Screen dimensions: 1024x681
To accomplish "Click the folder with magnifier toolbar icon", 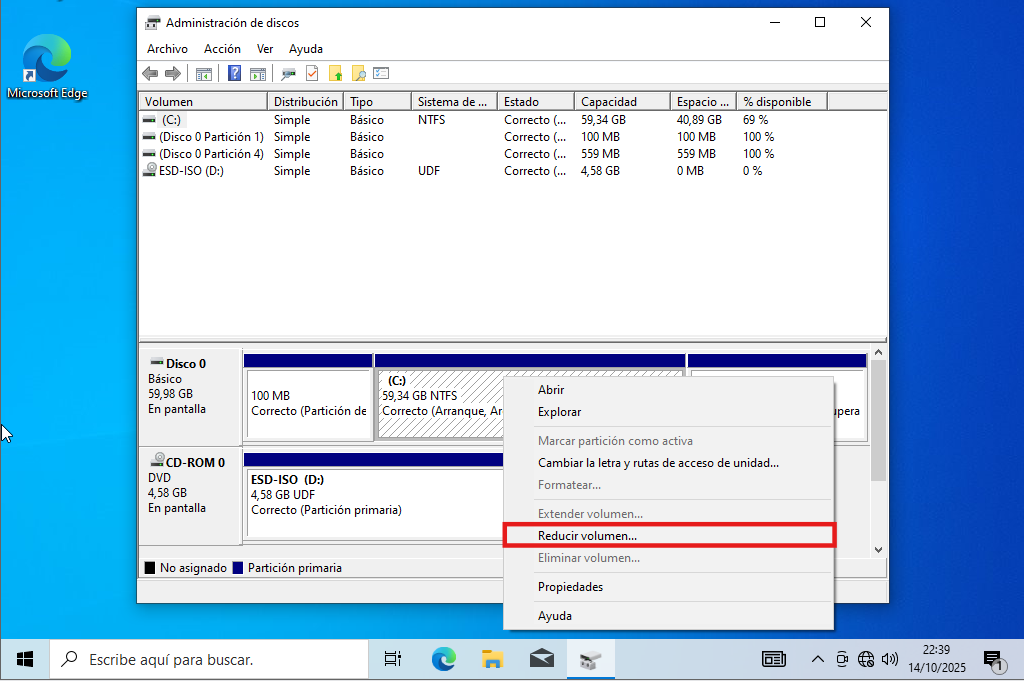I will [x=358, y=73].
